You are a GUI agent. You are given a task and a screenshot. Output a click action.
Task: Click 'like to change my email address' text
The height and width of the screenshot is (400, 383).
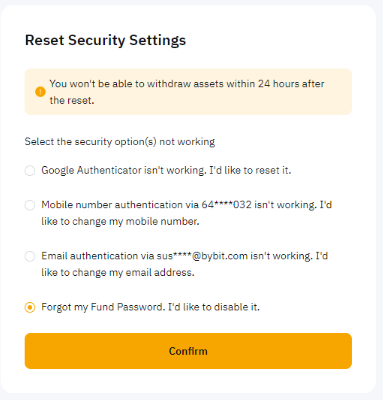click(x=118, y=272)
